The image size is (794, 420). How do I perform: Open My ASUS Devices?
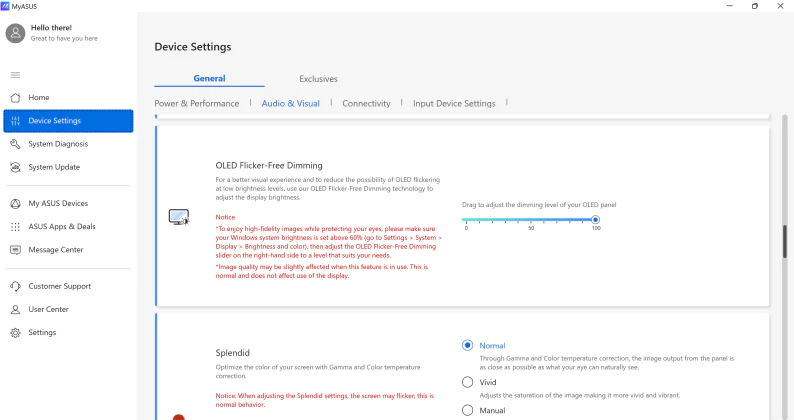pyautogui.click(x=68, y=203)
